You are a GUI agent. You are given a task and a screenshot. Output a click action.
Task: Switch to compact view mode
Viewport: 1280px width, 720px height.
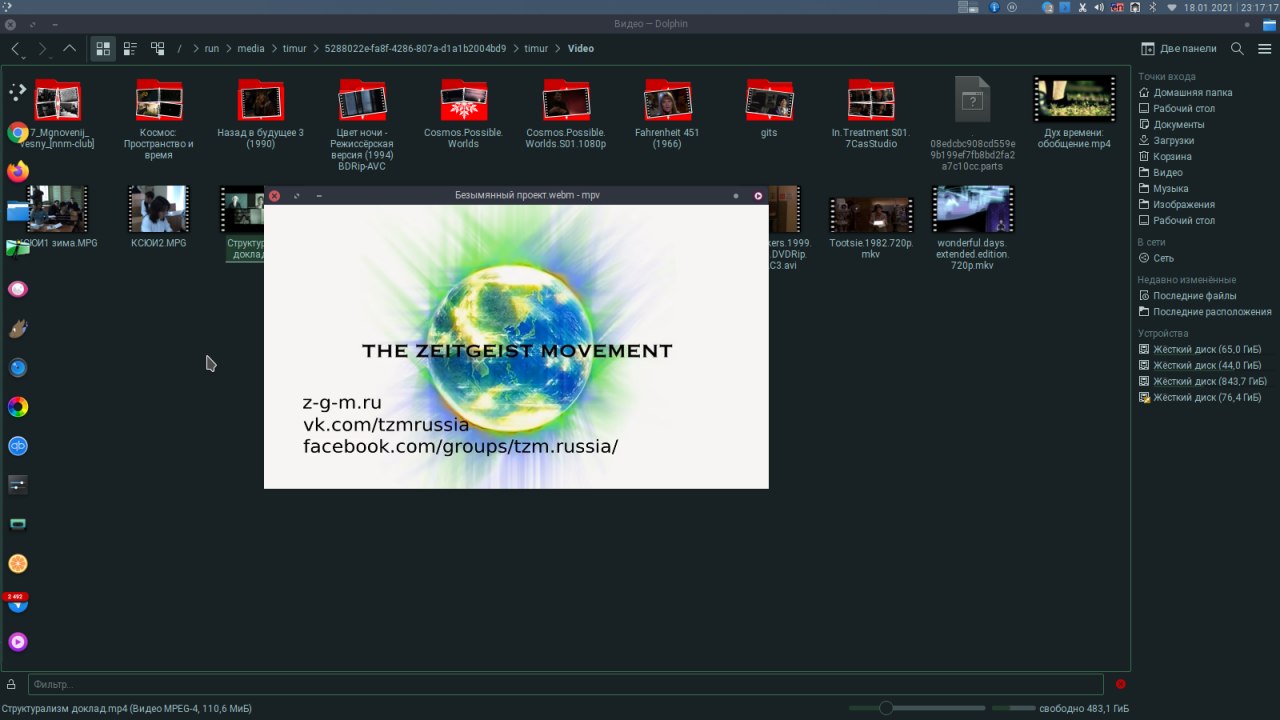click(x=130, y=48)
